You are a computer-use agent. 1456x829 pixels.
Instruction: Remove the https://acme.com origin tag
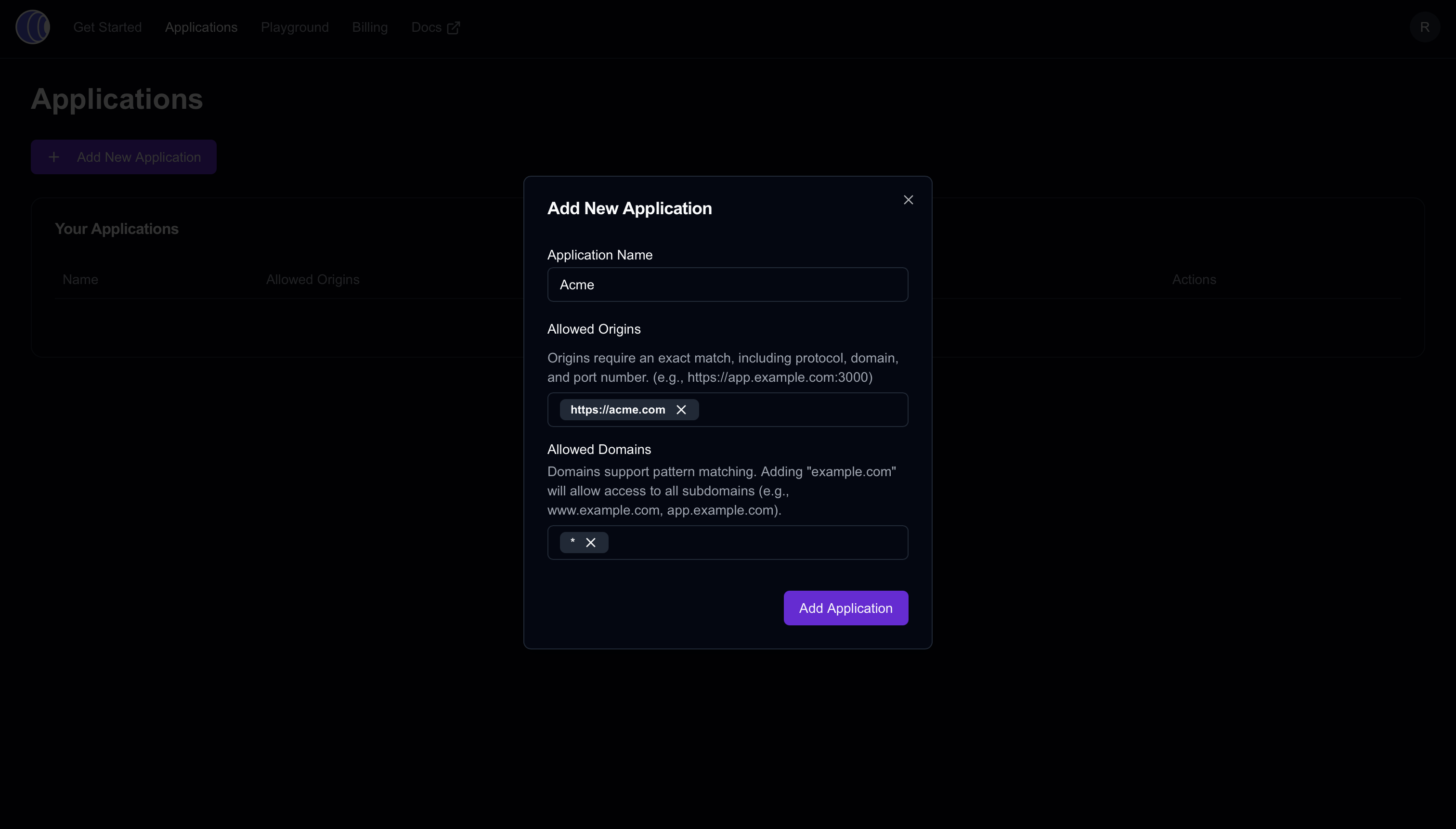681,410
